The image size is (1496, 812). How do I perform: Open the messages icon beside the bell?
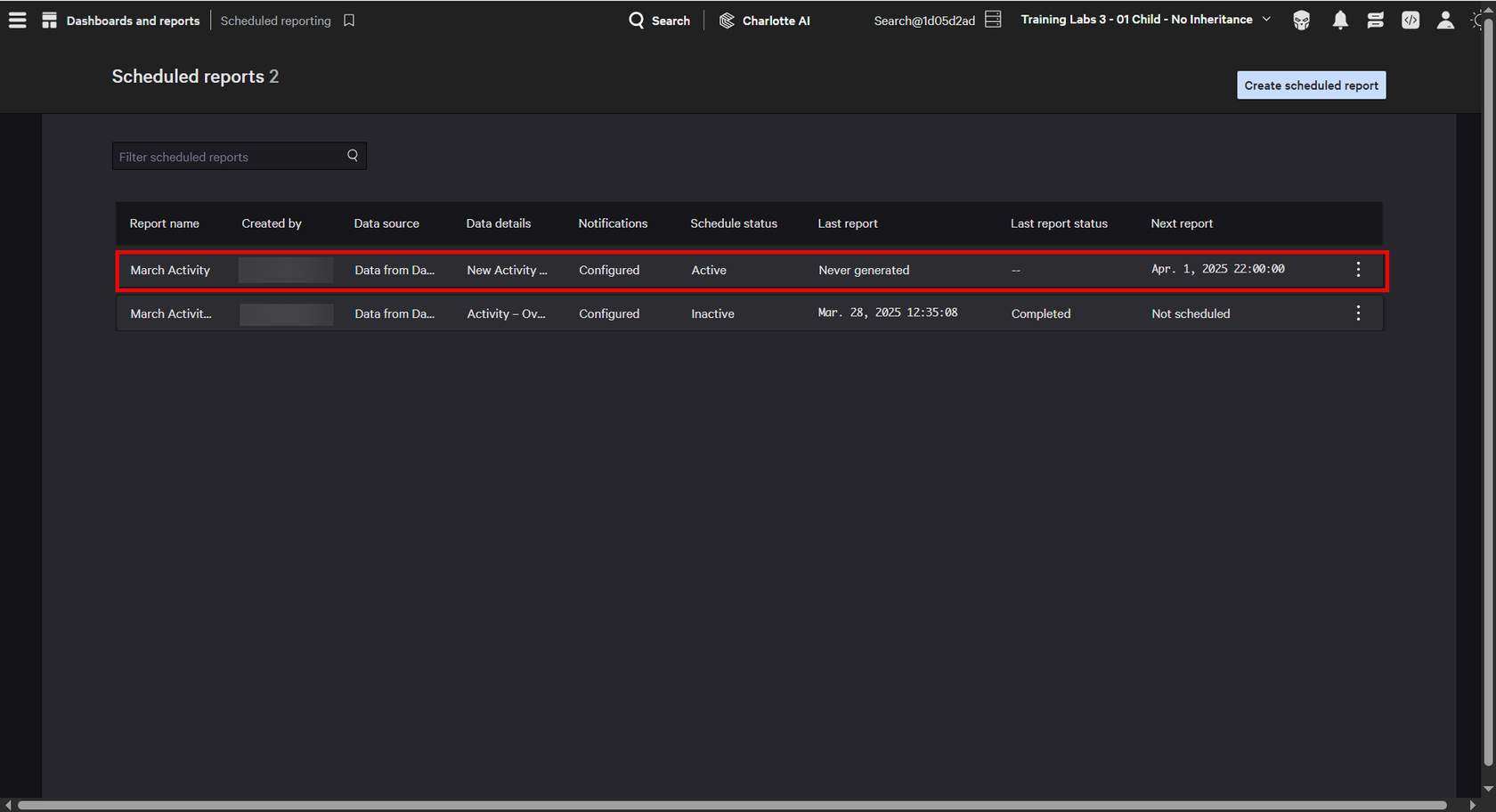pyautogui.click(x=1375, y=20)
